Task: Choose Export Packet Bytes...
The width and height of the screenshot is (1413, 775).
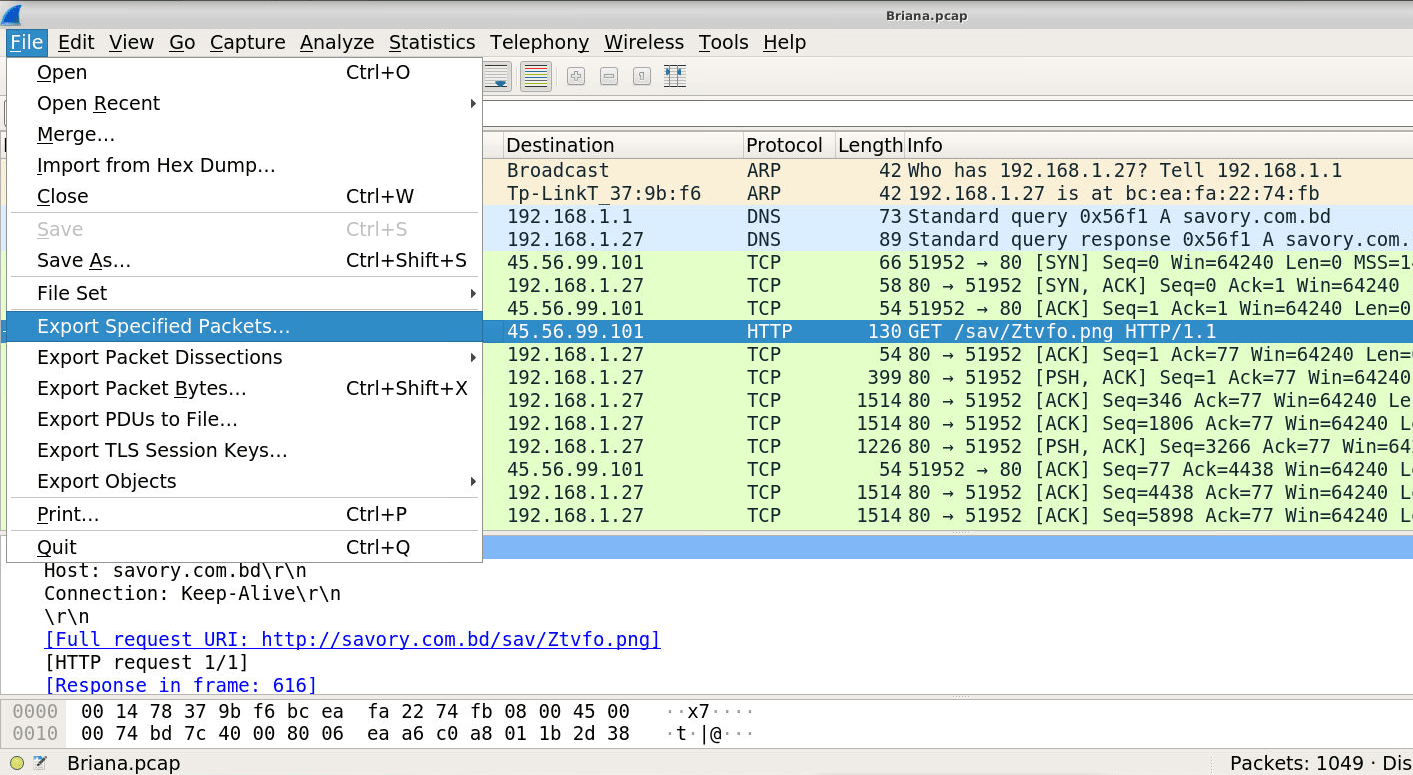Action: tap(244, 388)
